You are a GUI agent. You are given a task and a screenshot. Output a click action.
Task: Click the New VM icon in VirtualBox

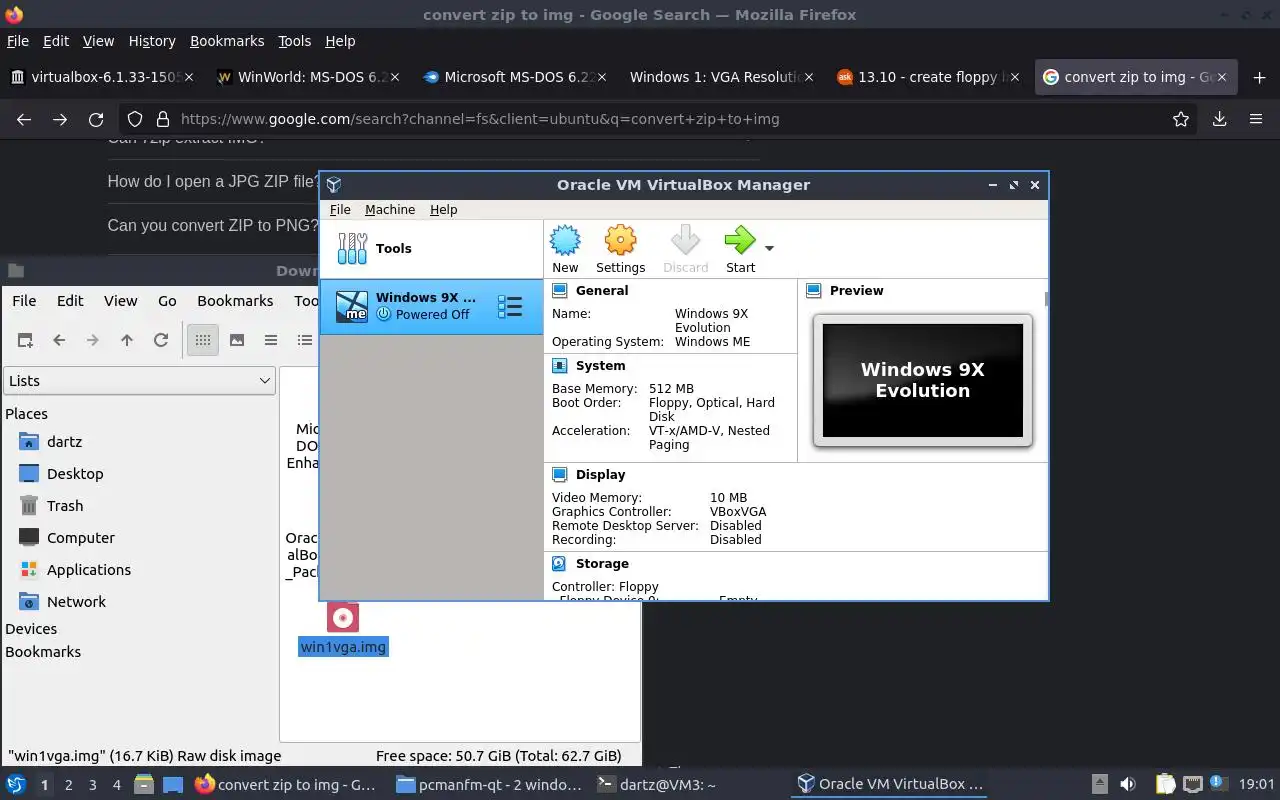pyautogui.click(x=565, y=241)
